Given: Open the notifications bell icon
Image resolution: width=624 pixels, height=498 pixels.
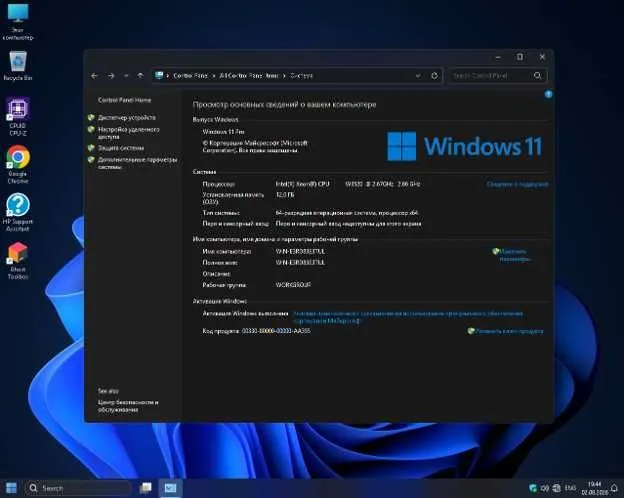Looking at the screenshot, I should pos(615,488).
